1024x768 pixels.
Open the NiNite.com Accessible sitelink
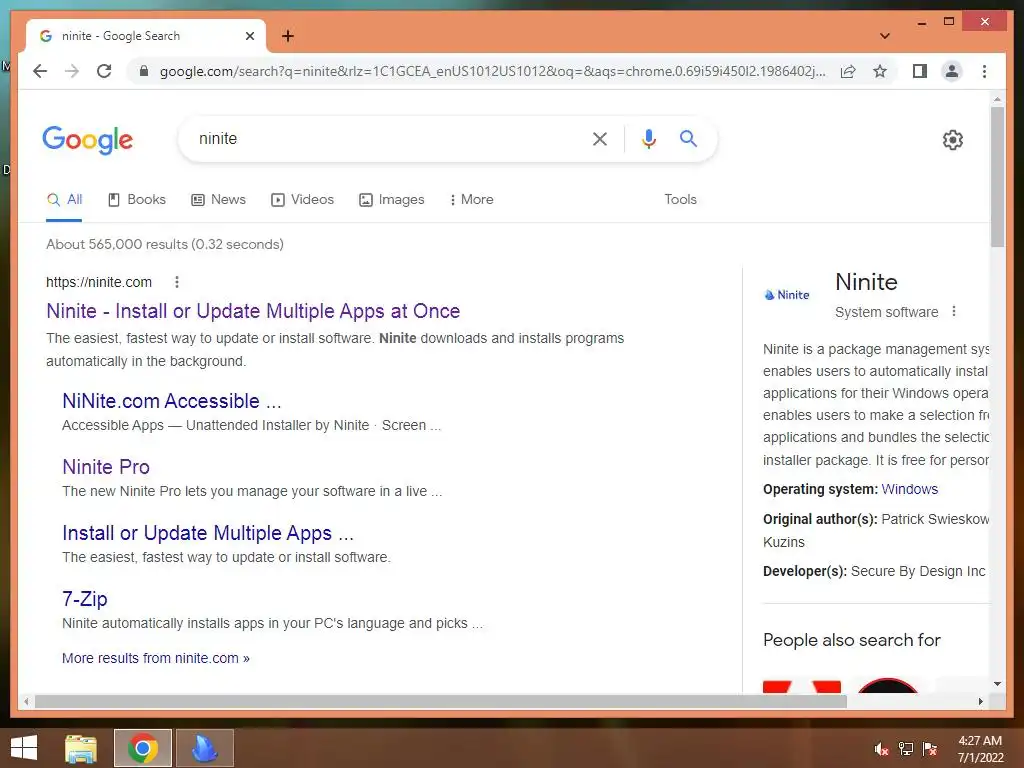(x=172, y=401)
